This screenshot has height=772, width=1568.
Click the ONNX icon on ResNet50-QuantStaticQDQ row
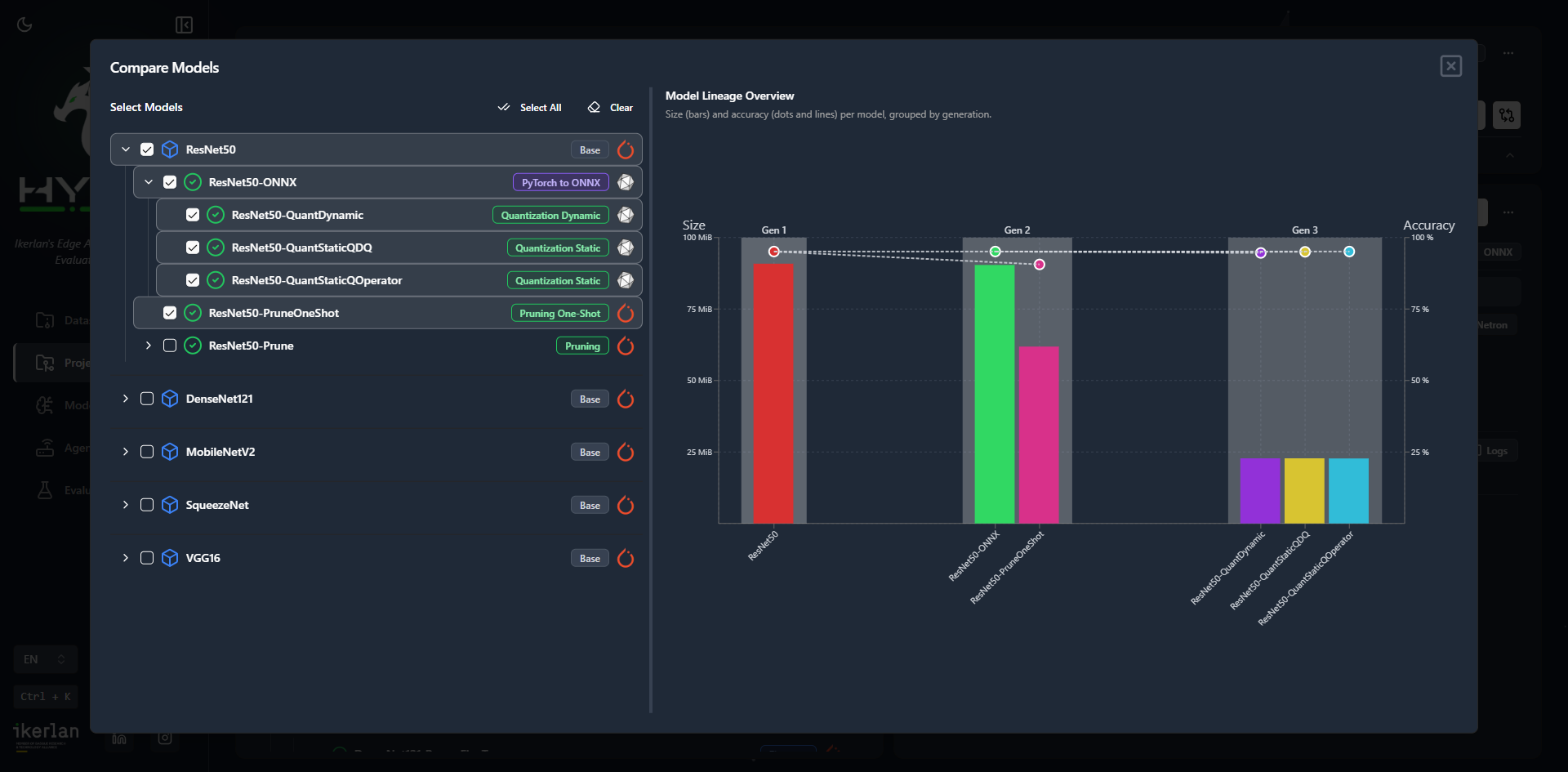626,248
